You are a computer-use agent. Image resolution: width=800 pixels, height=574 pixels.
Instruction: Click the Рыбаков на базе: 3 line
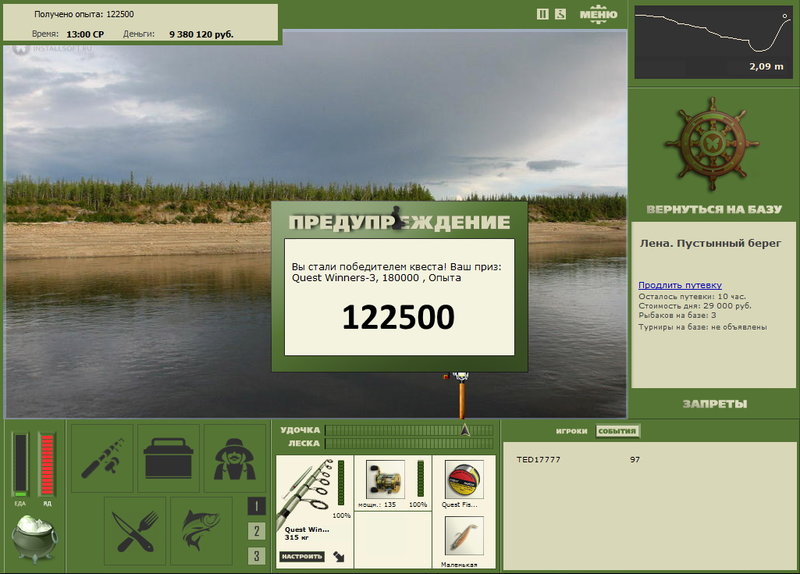point(677,315)
